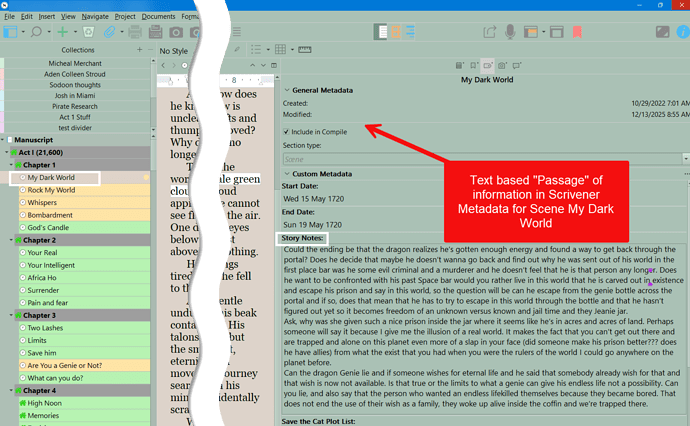
Task: Select the Whispers scene in the binder
Action: point(44,202)
